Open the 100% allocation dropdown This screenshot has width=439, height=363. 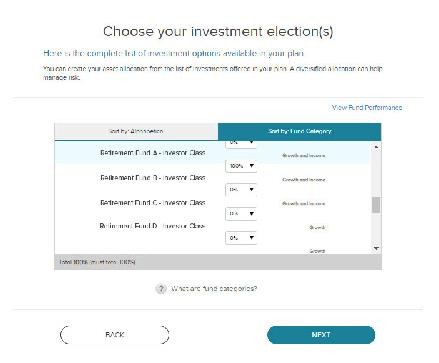pos(241,166)
